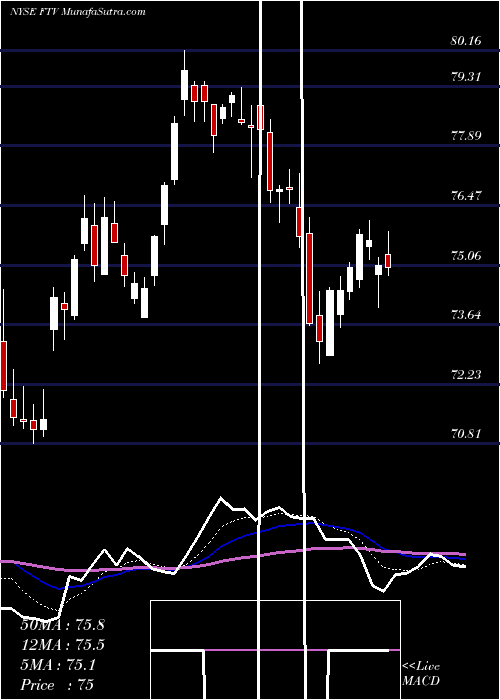500x700 pixels.
Task: Select the 79.31 price level label
Action: 466,77
